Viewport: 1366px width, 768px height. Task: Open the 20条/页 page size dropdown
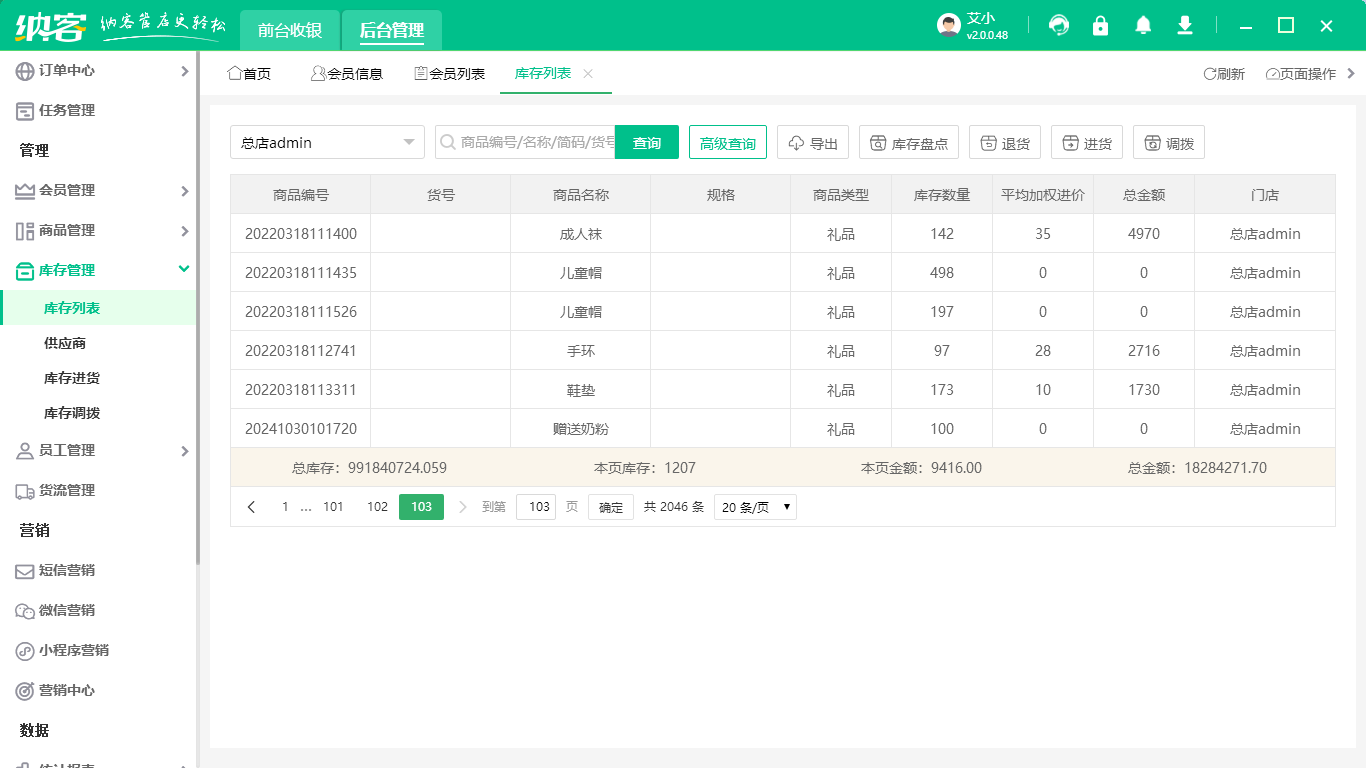pyautogui.click(x=755, y=507)
